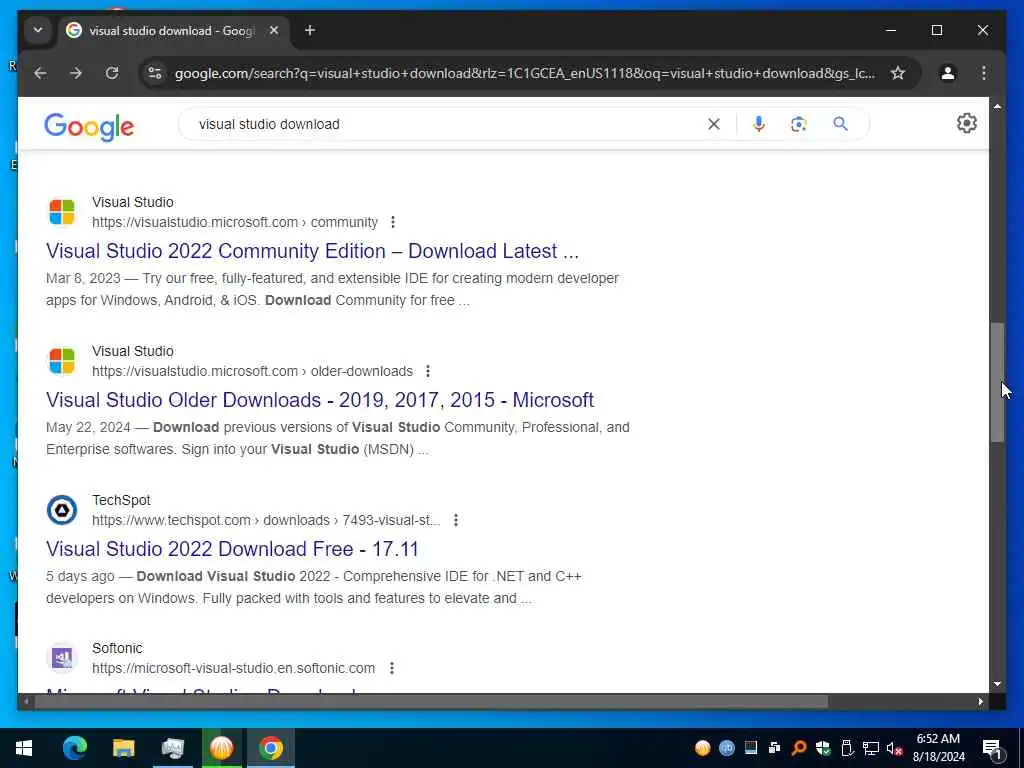The height and width of the screenshot is (768, 1024).
Task: Click the vertical scrollbar thumb
Action: [997, 383]
